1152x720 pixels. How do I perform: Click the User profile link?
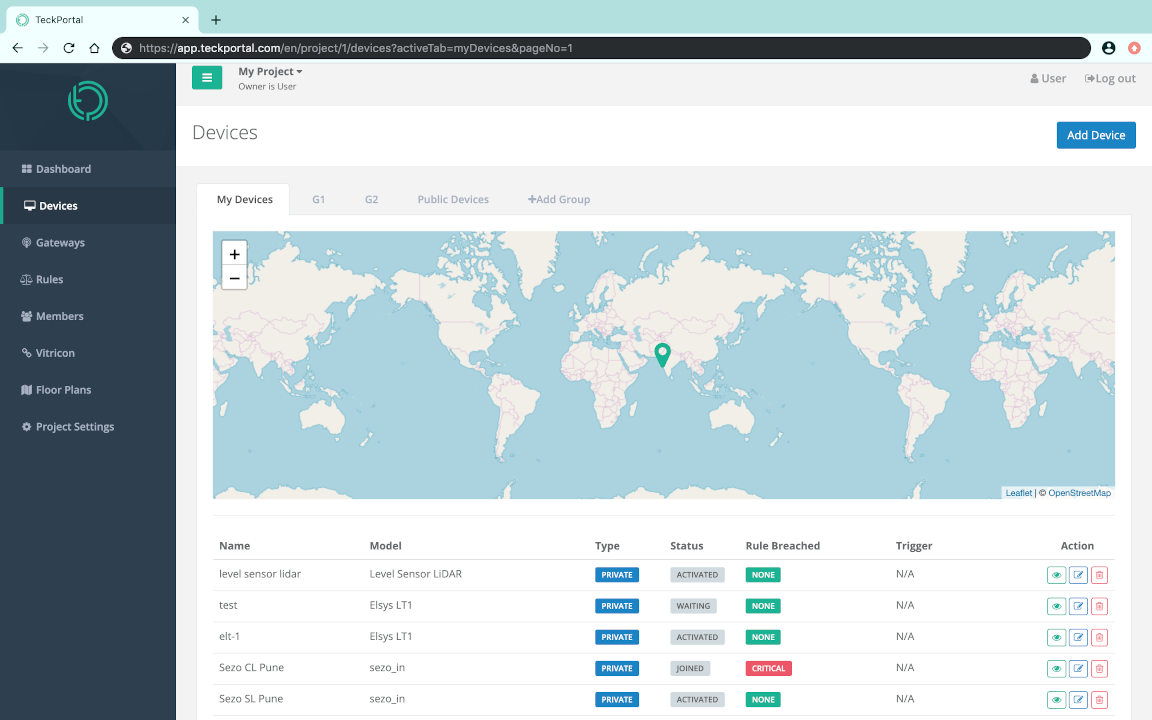point(1048,79)
